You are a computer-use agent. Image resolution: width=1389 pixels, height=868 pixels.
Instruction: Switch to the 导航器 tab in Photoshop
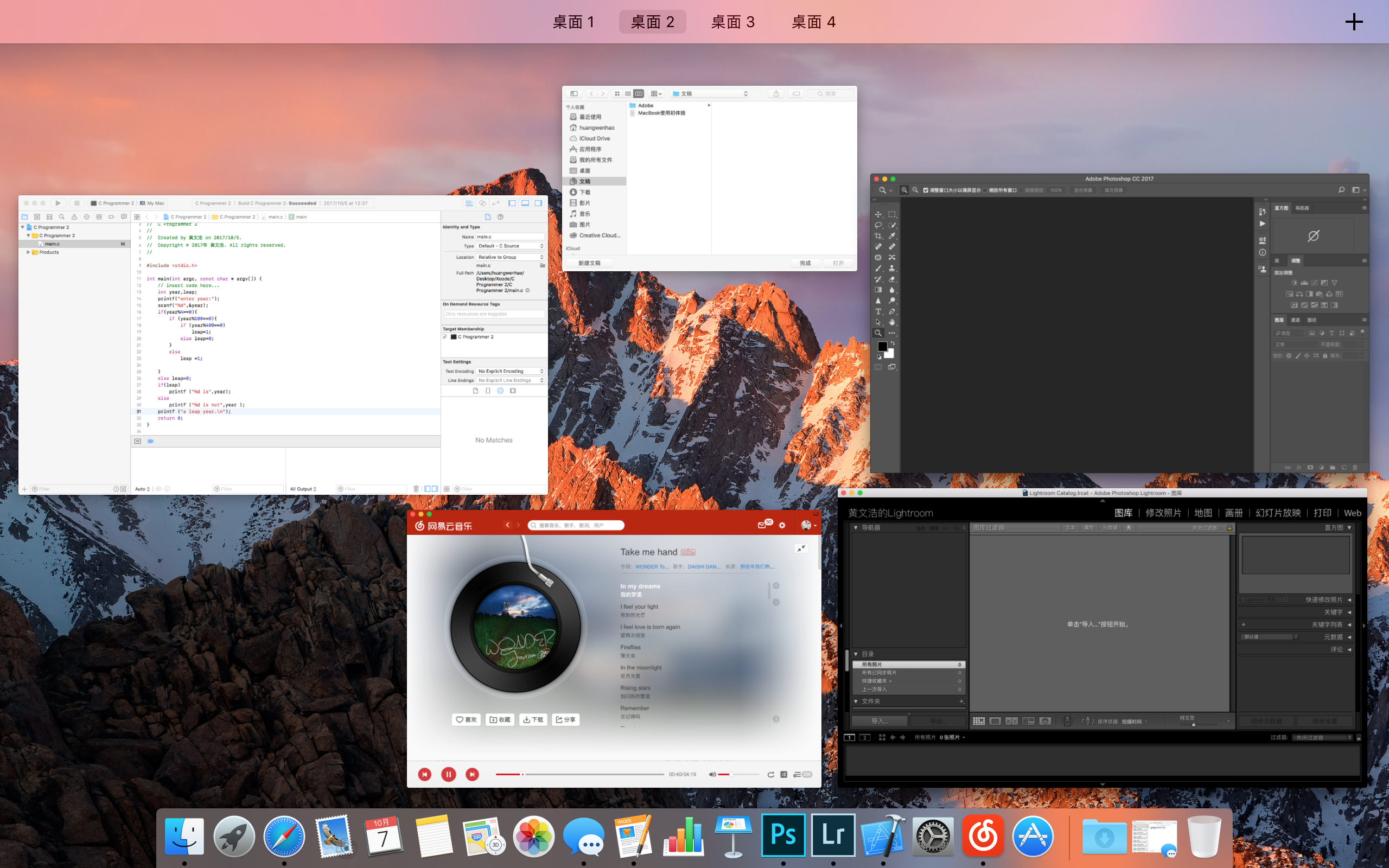coord(1302,208)
